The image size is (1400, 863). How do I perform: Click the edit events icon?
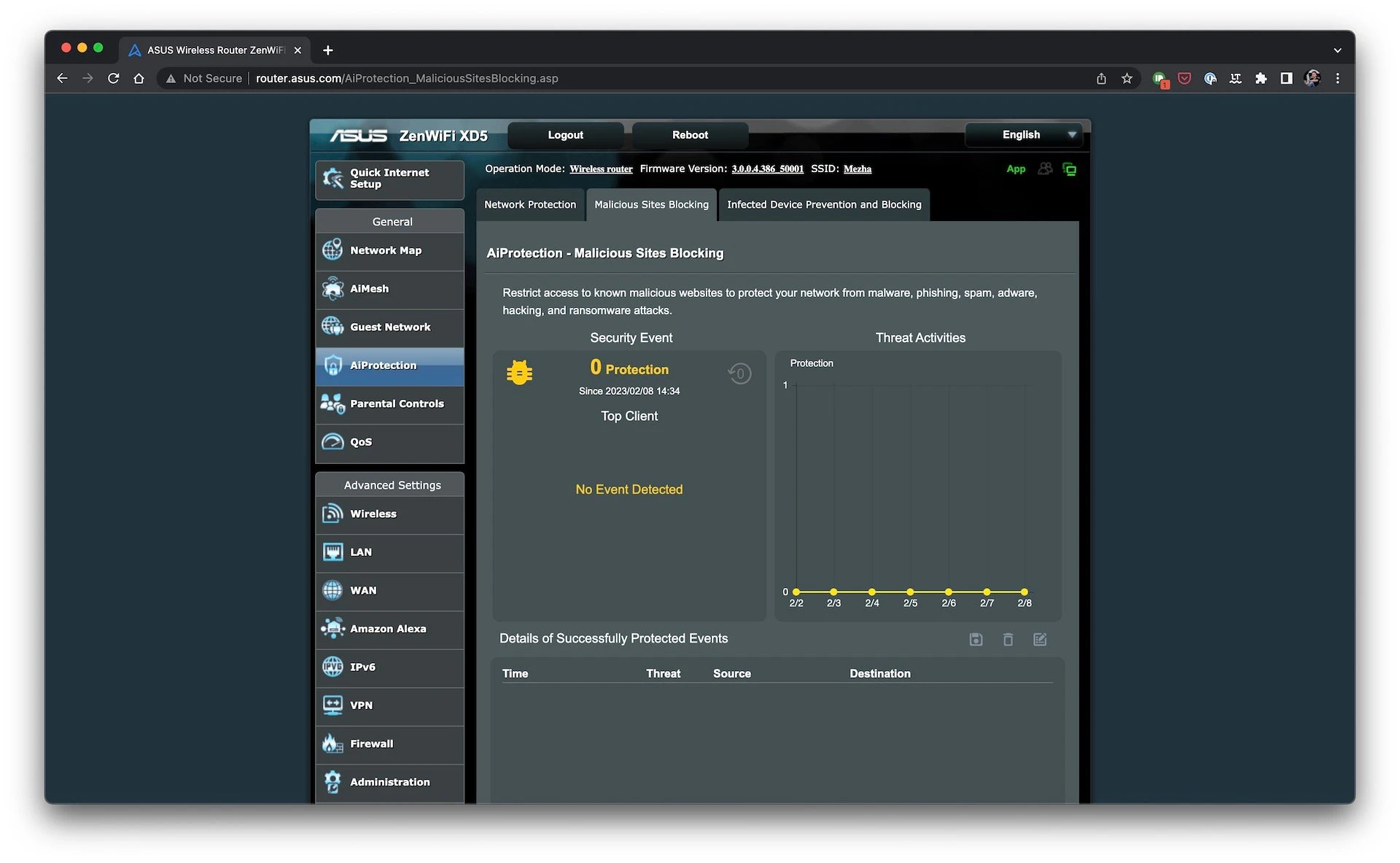pyautogui.click(x=1040, y=639)
